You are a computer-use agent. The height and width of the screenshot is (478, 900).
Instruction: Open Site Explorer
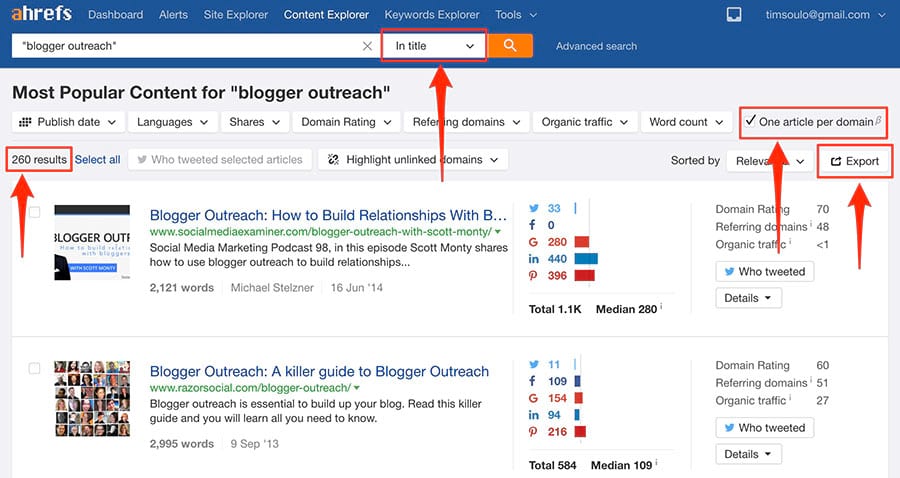click(x=235, y=15)
